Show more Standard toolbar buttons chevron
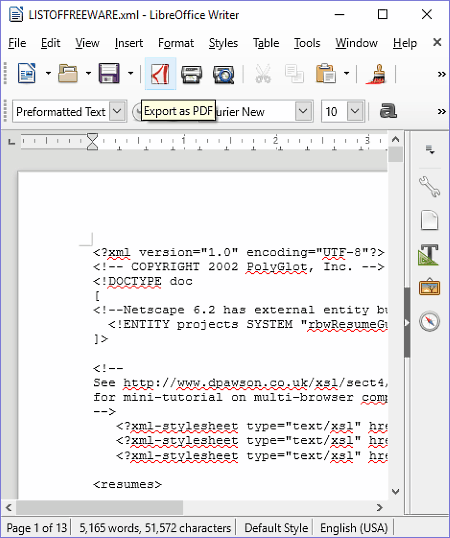 [442, 74]
